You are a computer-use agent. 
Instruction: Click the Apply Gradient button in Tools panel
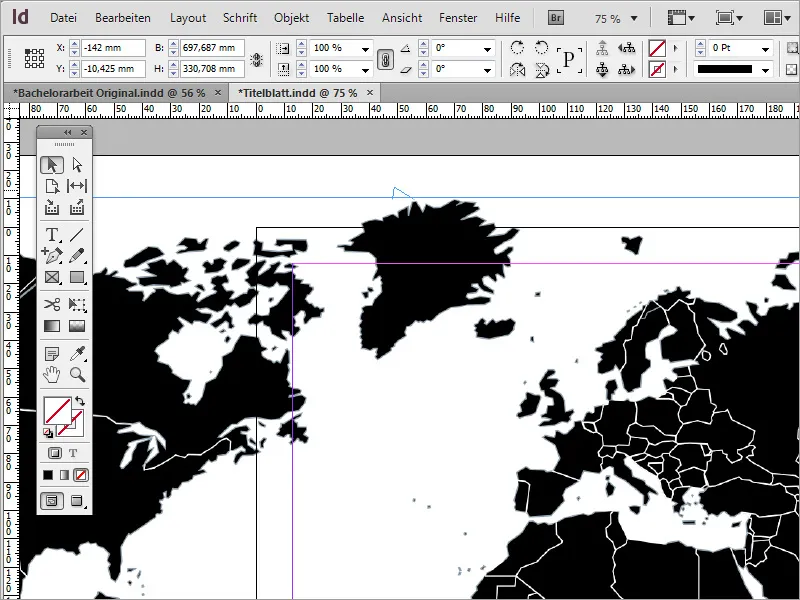64,475
